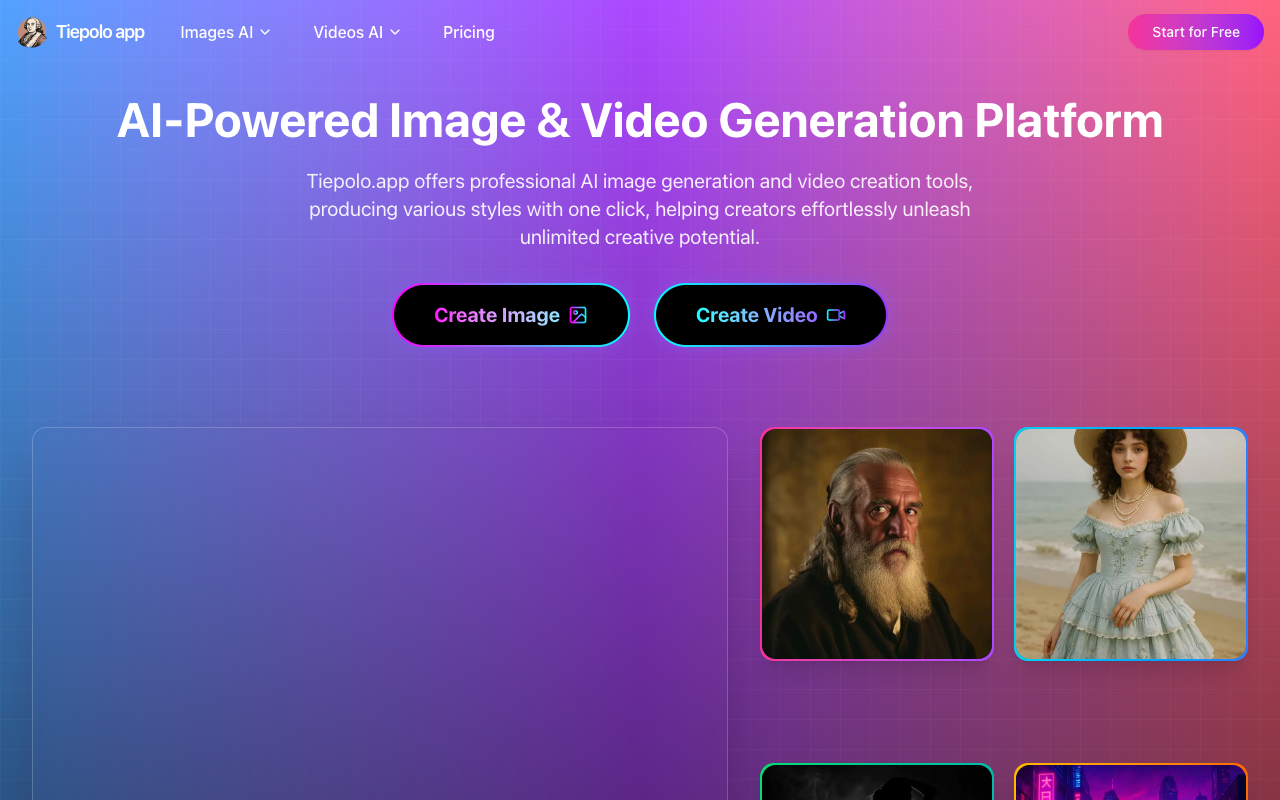Image resolution: width=1280 pixels, height=800 pixels.
Task: View the neon cityscape thumbnail at bottom right
Action: tap(1131, 785)
